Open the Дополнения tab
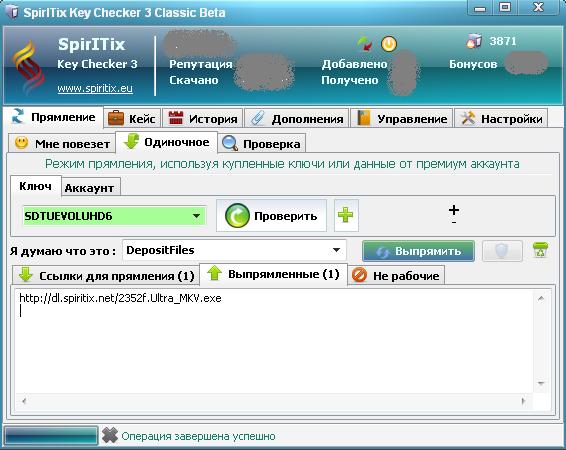The height and width of the screenshot is (450, 566). click(297, 118)
